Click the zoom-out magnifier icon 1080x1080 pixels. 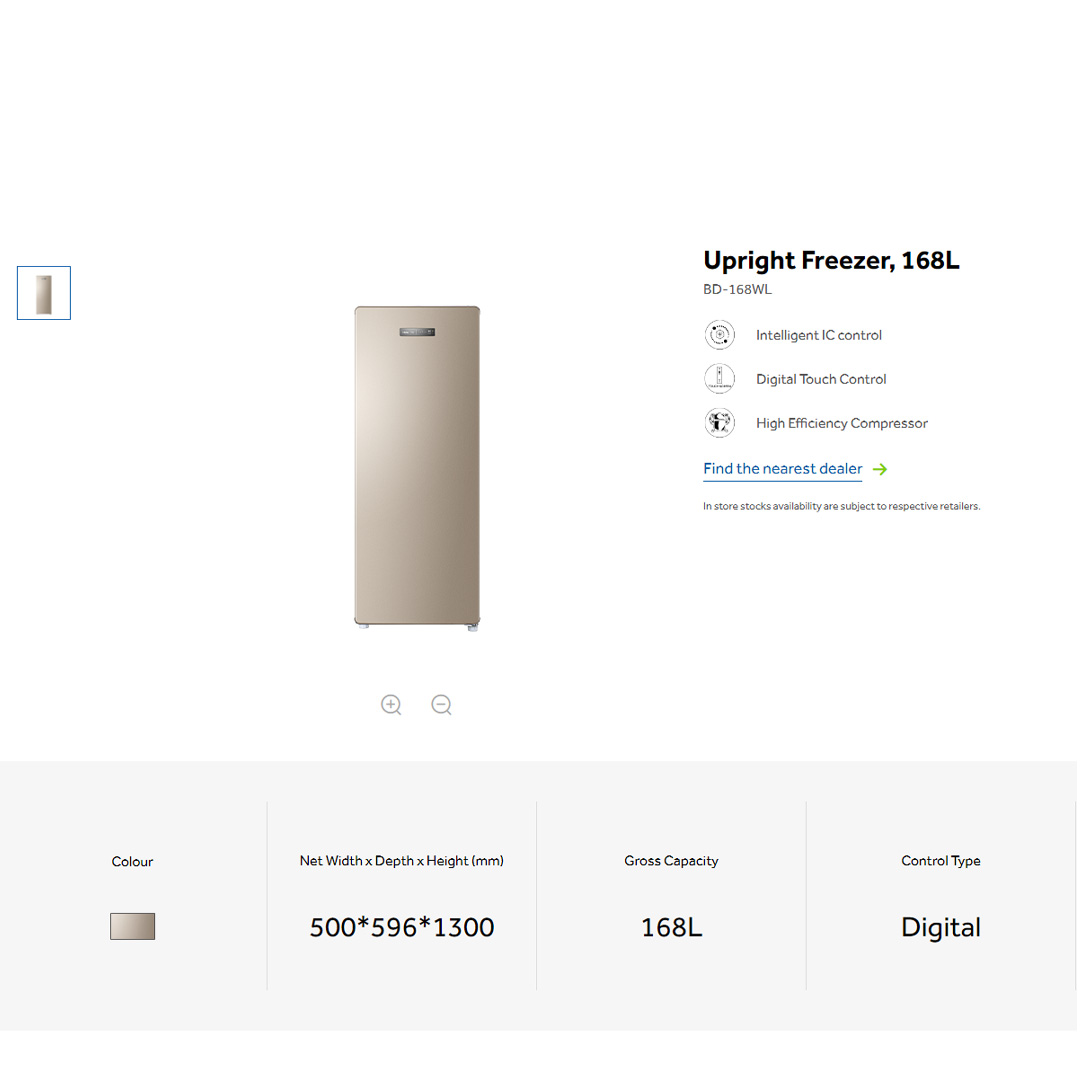click(x=441, y=704)
